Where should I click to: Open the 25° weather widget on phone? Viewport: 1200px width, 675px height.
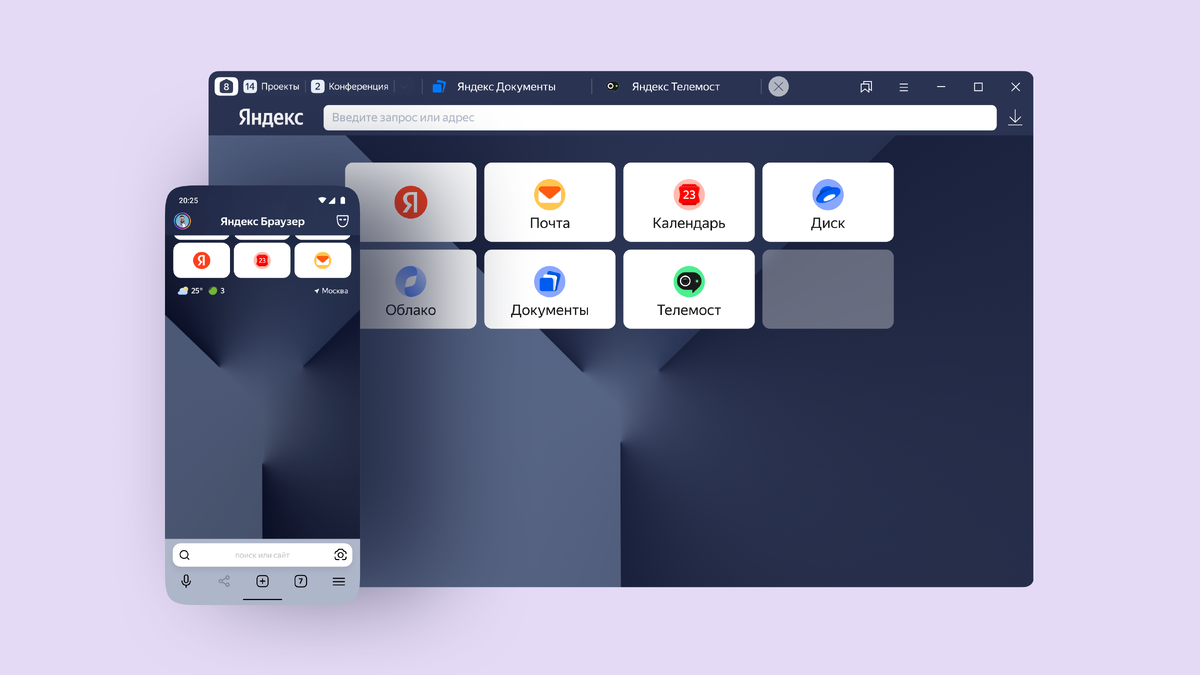(x=190, y=291)
